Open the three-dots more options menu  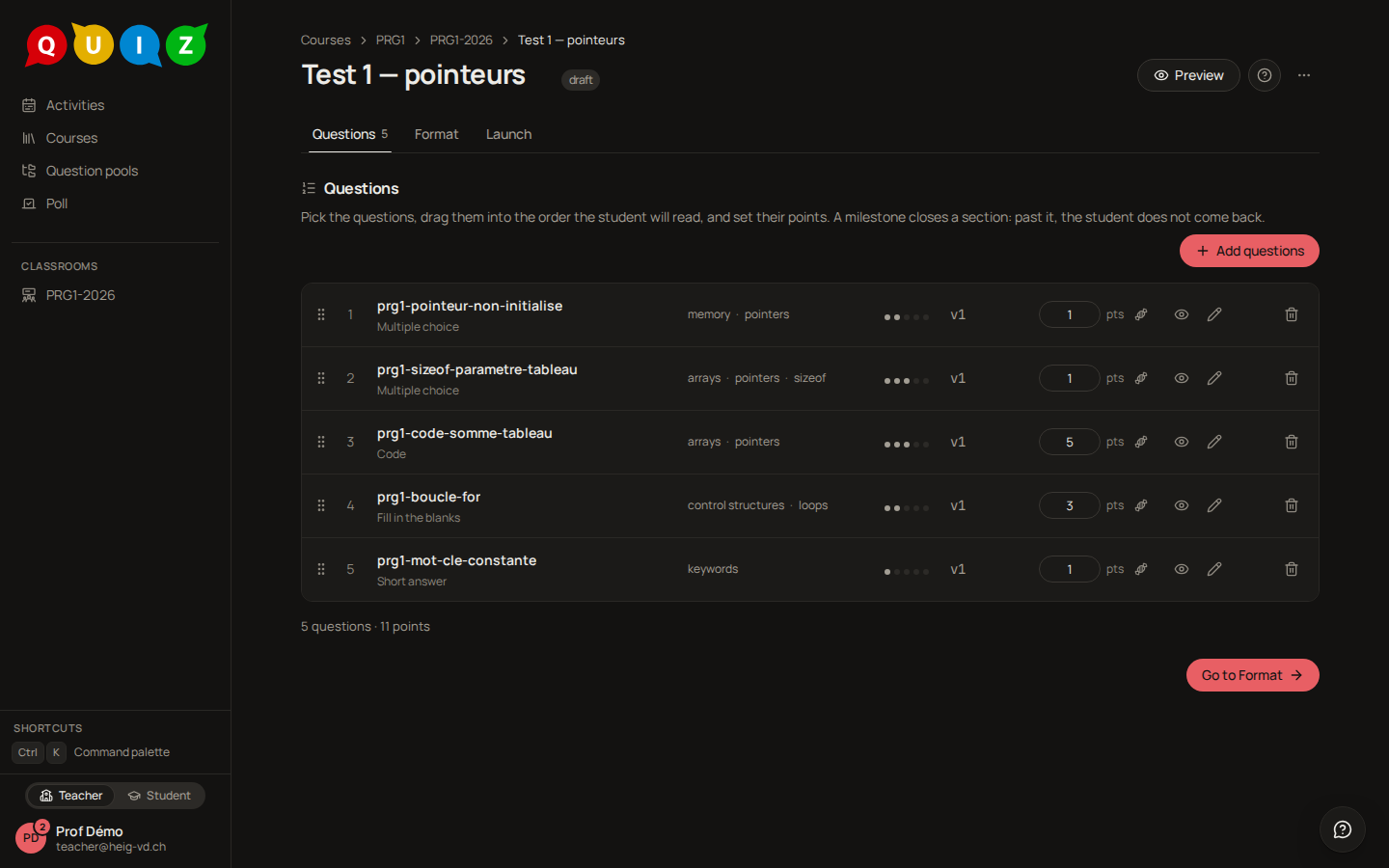(x=1304, y=75)
